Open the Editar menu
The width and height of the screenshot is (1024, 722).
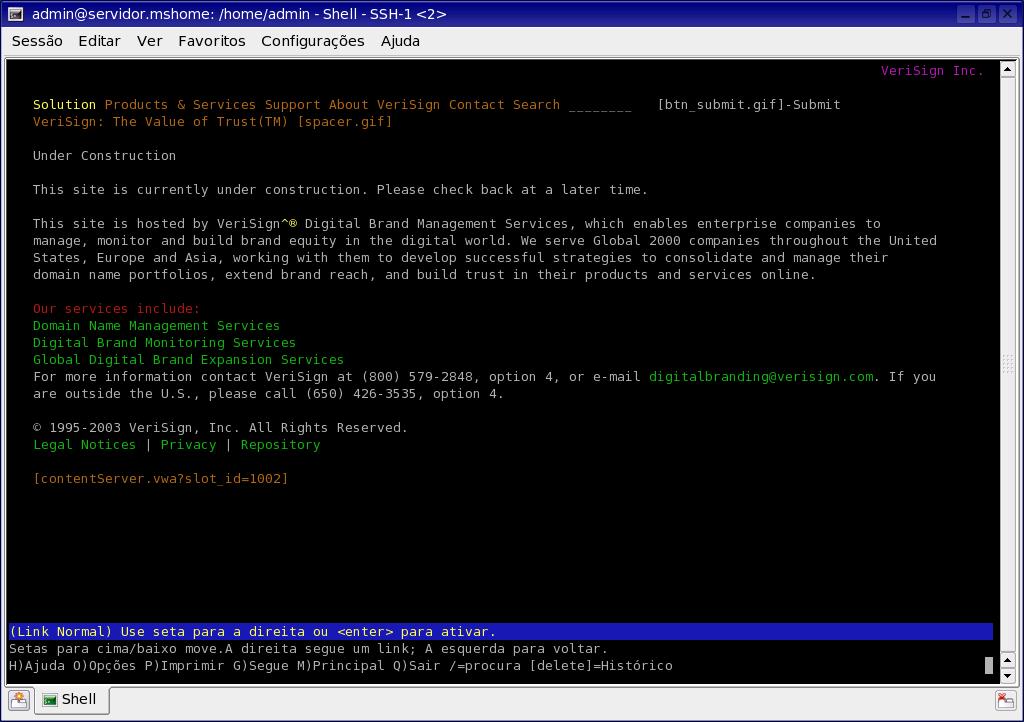tap(99, 41)
